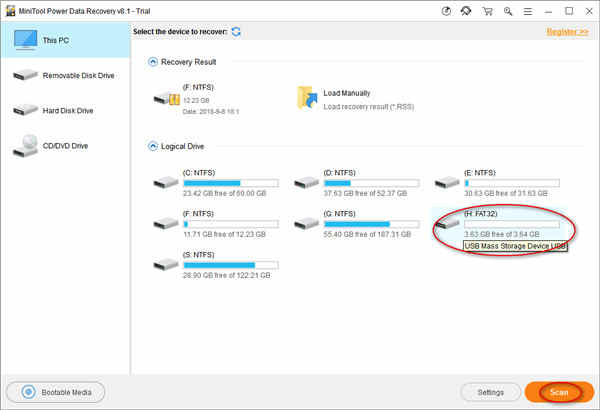The width and height of the screenshot is (600, 410).
Task: Open the hamburger menu icon
Action: pos(528,11)
